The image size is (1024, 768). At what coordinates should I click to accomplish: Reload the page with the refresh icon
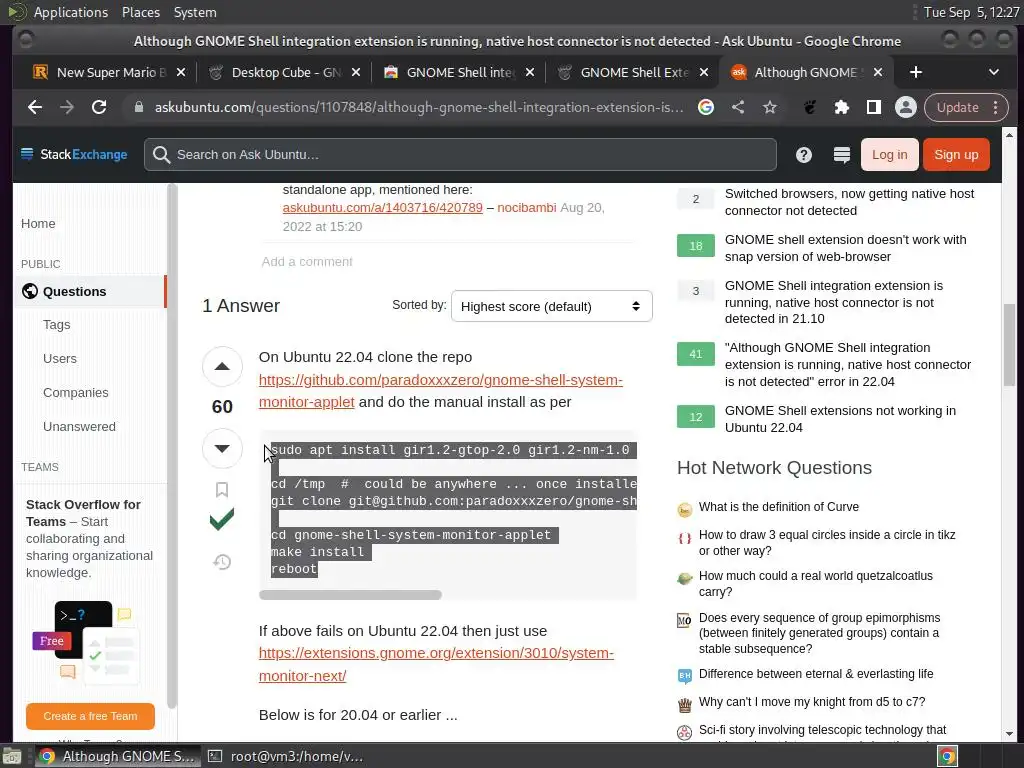click(x=99, y=107)
